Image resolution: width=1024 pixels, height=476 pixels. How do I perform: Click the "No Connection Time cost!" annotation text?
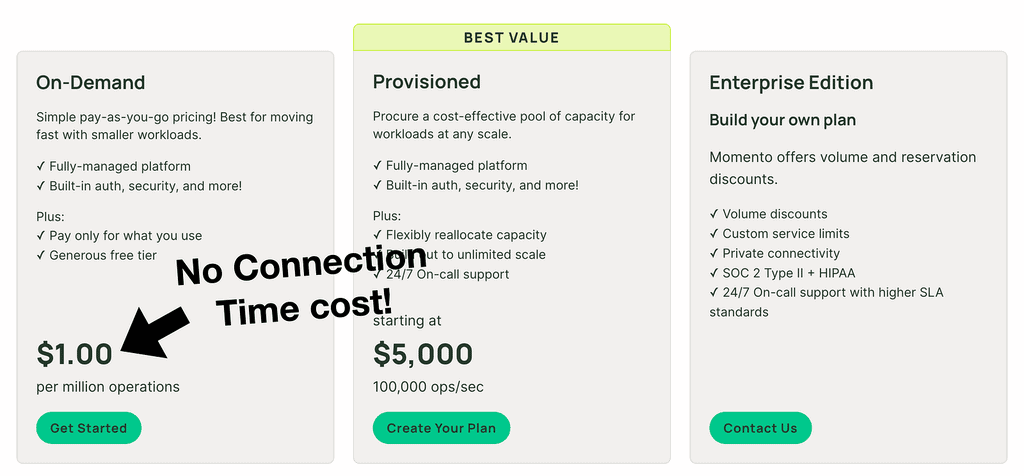click(x=302, y=287)
